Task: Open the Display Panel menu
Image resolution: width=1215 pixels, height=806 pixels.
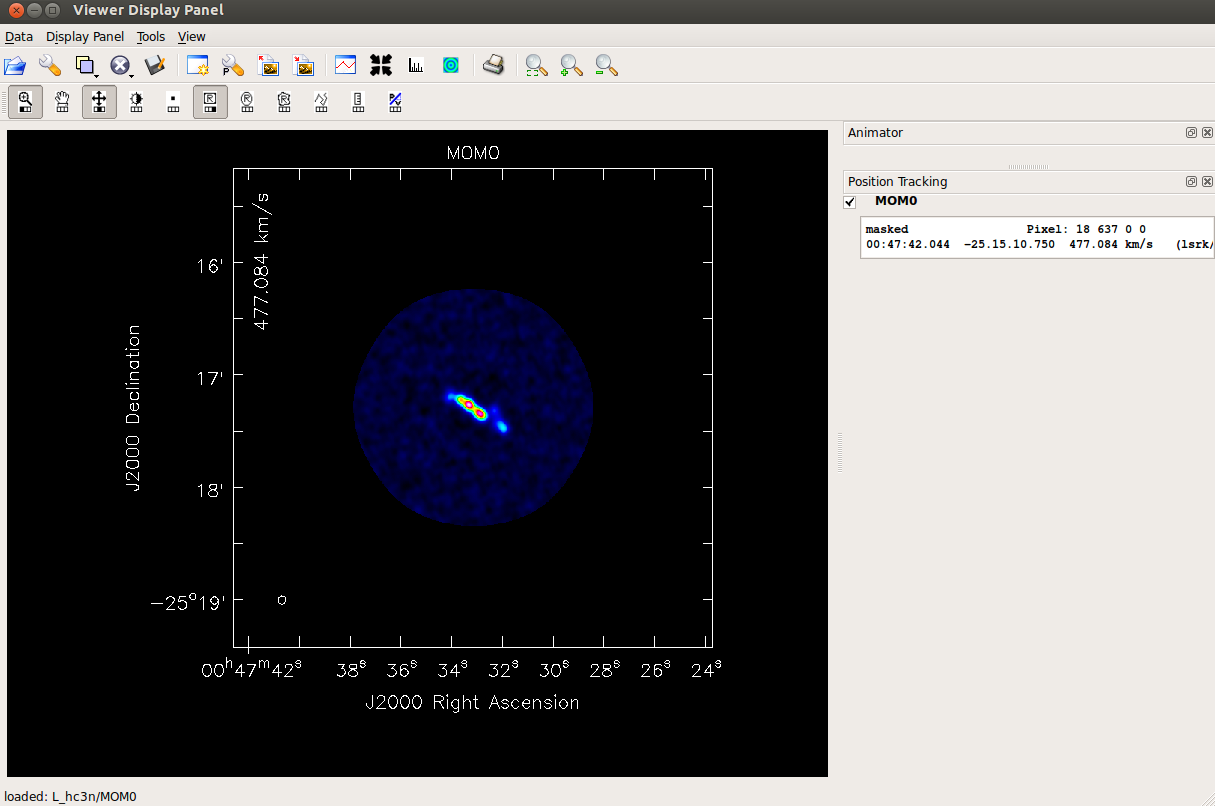Action: pyautogui.click(x=85, y=37)
